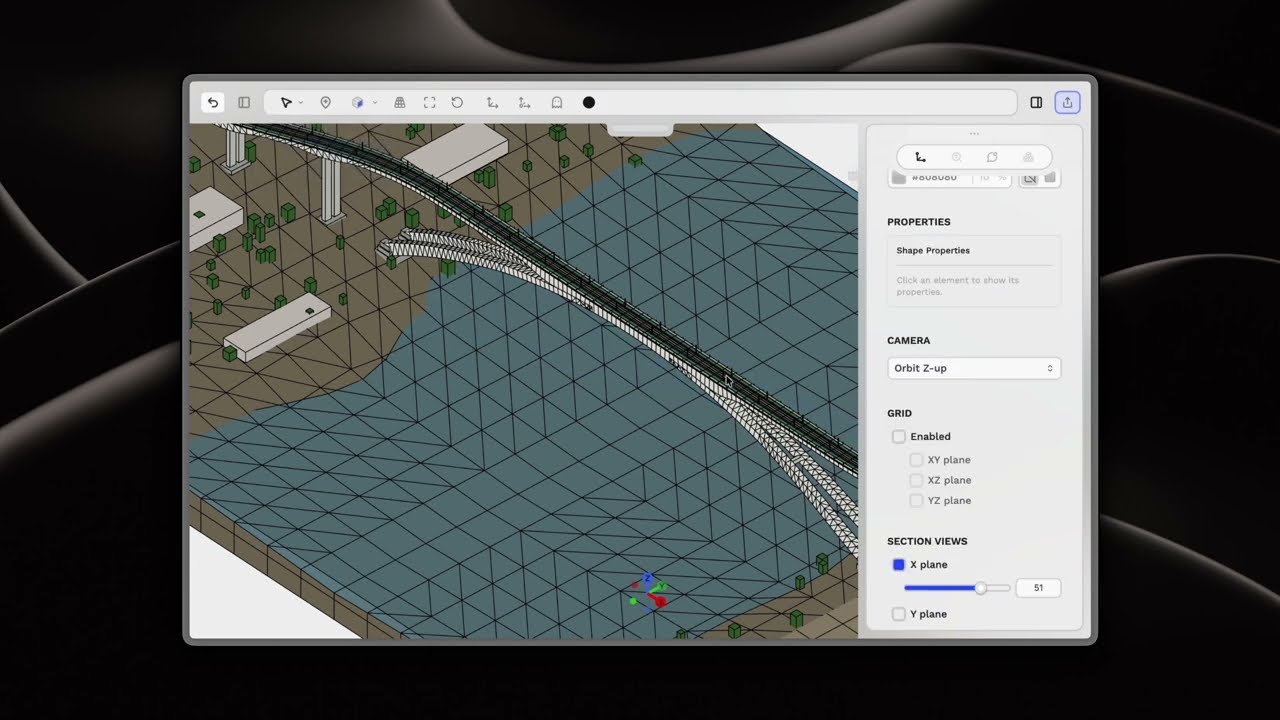This screenshot has height=720, width=1280.
Task: Toggle the right sidebar panel icon
Action: click(x=1036, y=102)
